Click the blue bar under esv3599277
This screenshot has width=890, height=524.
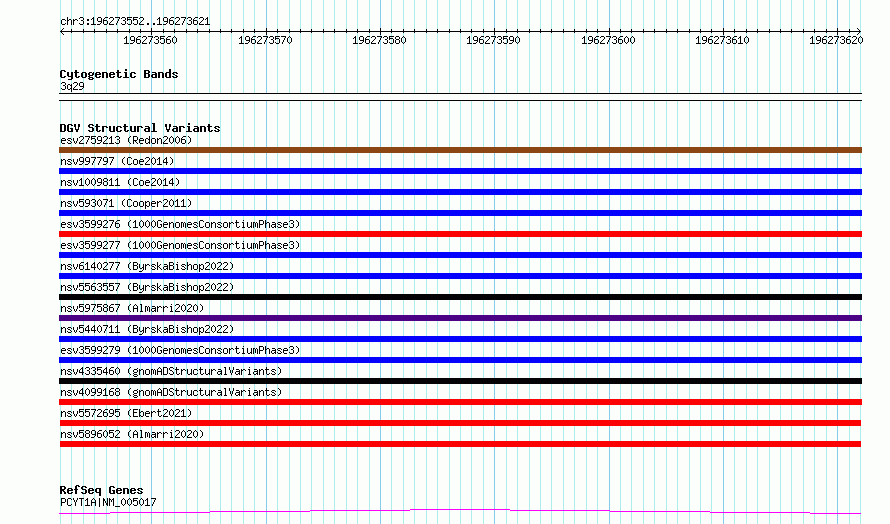point(460,255)
